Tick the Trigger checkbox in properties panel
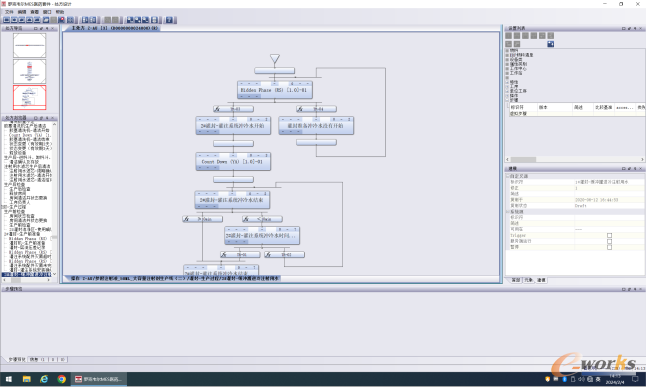 609,235
